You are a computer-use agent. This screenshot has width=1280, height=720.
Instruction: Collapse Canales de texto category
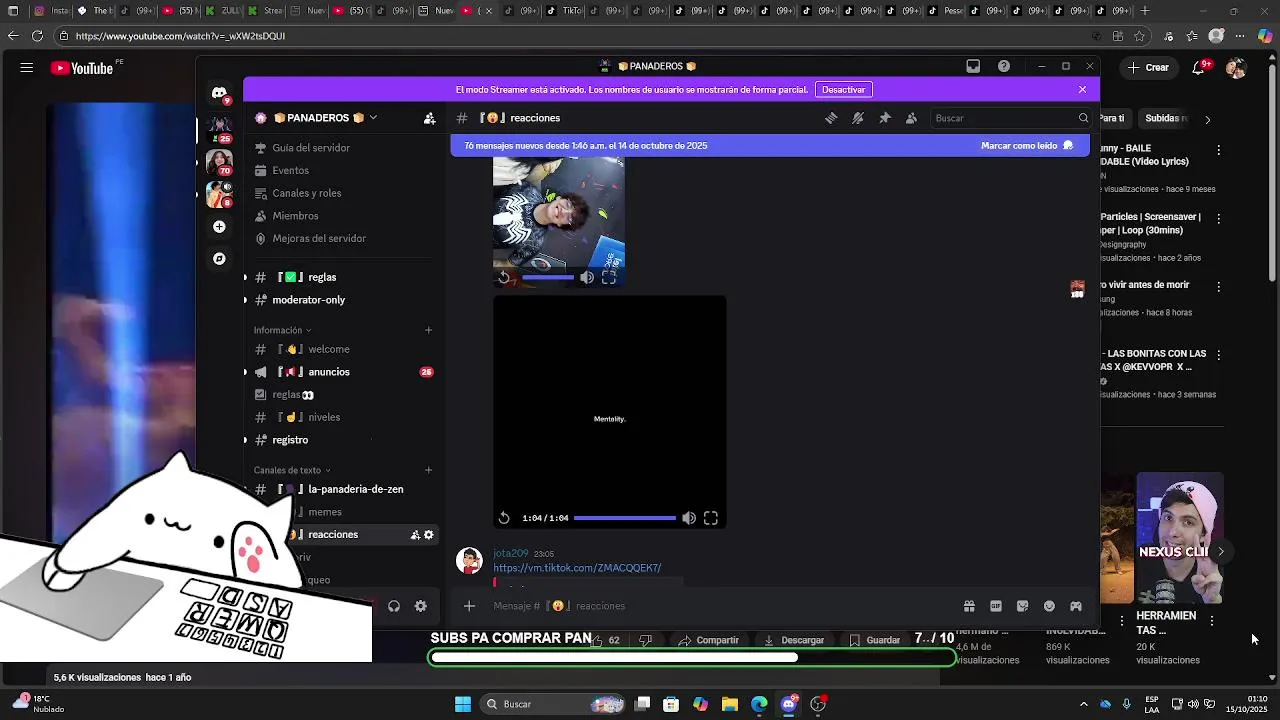[x=292, y=470]
